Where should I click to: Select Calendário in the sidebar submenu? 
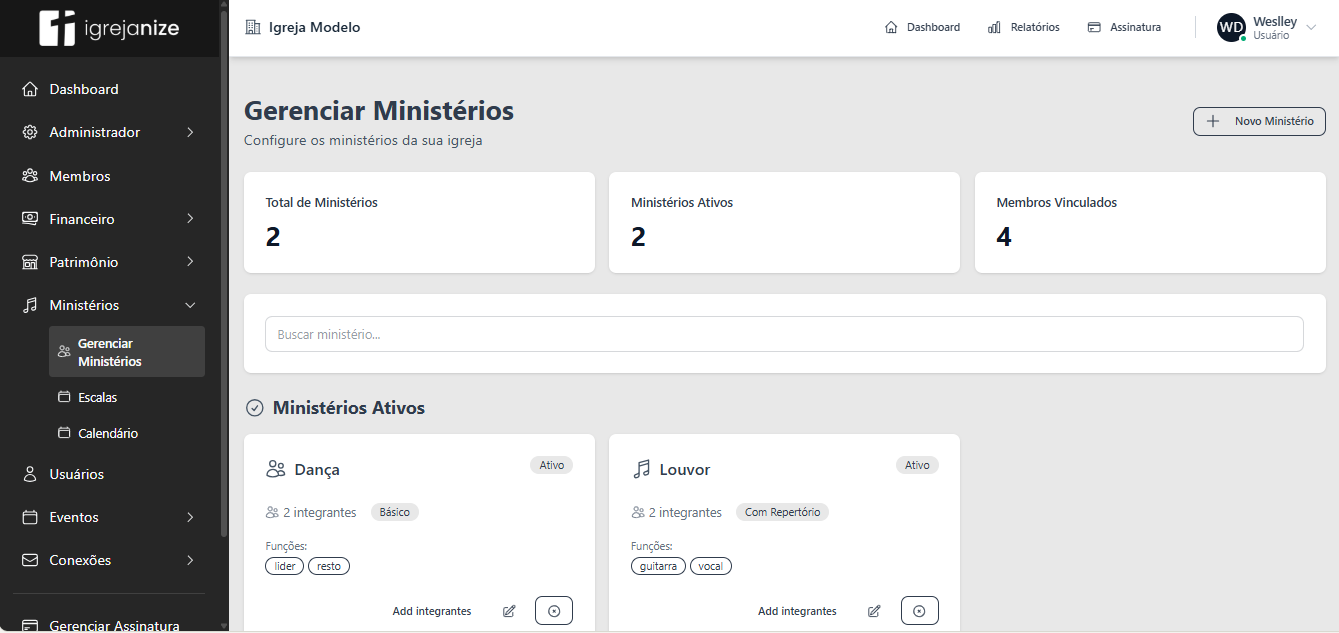107,433
